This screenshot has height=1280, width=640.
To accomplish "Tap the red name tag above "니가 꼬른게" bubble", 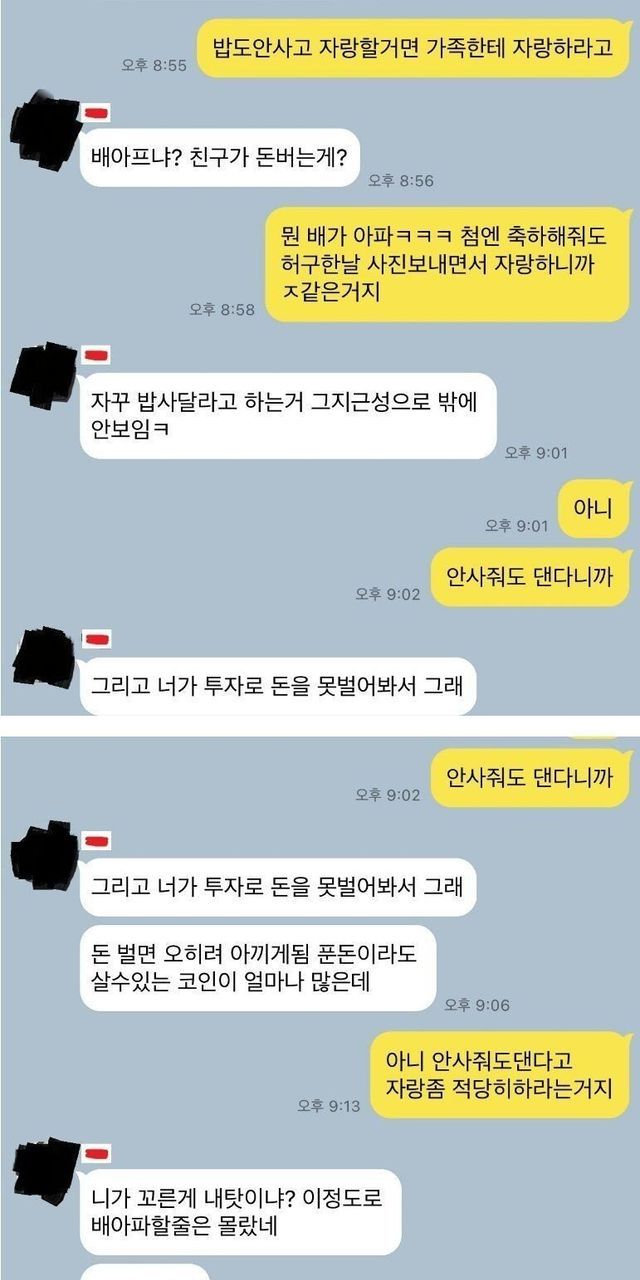I will (96, 1153).
